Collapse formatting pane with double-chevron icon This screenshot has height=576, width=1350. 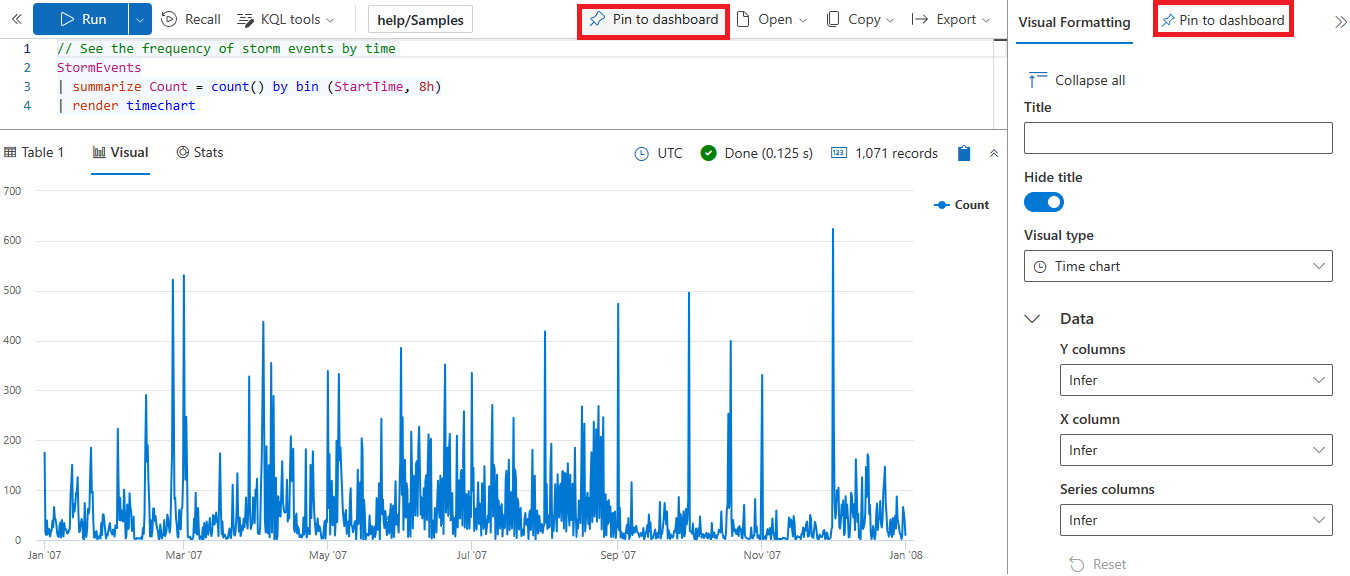click(x=1340, y=21)
